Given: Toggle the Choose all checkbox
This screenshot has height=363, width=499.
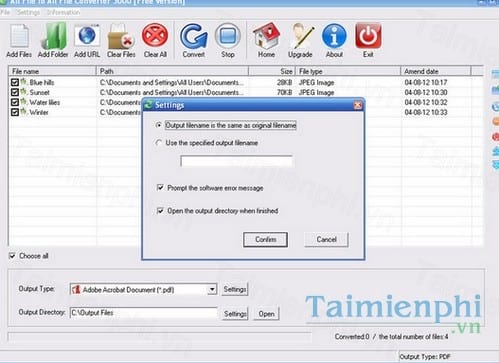Looking at the screenshot, I should pyautogui.click(x=12, y=256).
